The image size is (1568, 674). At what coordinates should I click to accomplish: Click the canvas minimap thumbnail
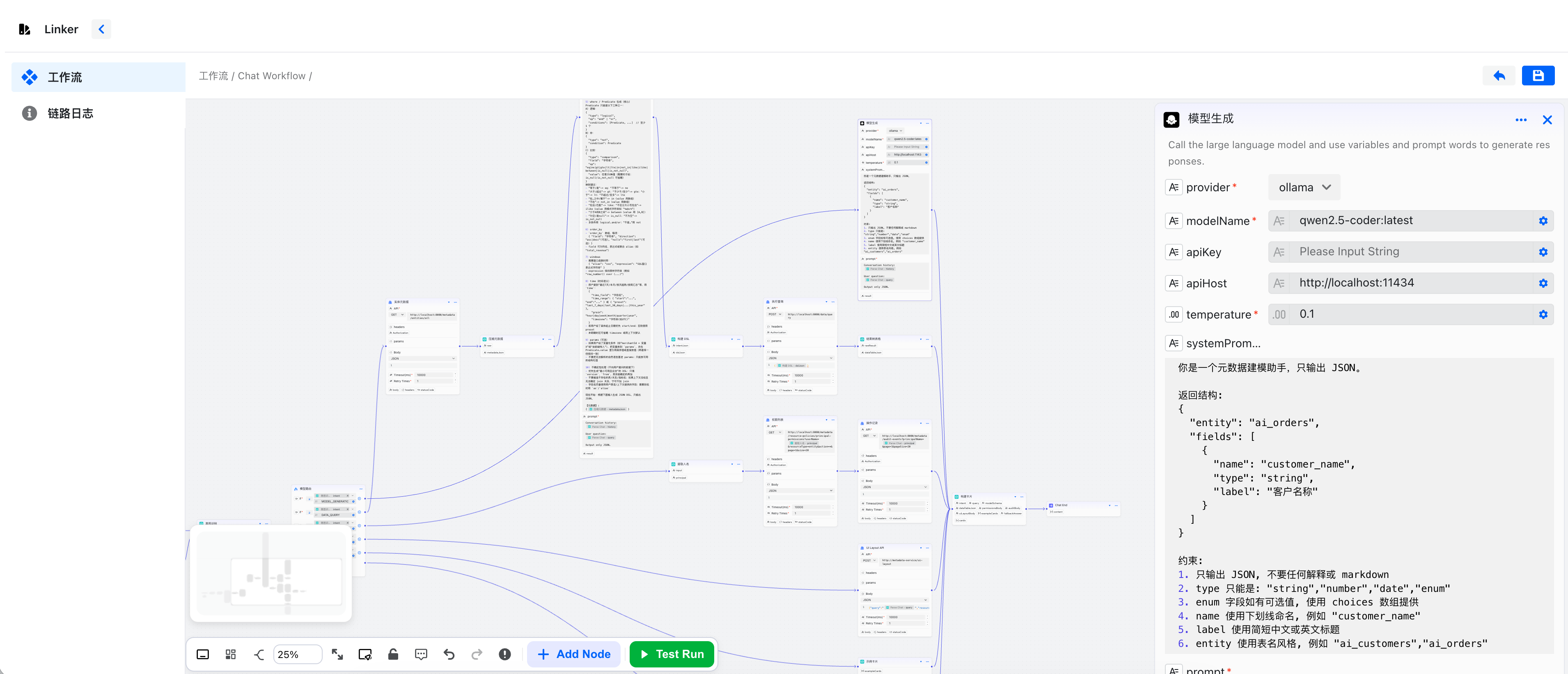[x=271, y=575]
